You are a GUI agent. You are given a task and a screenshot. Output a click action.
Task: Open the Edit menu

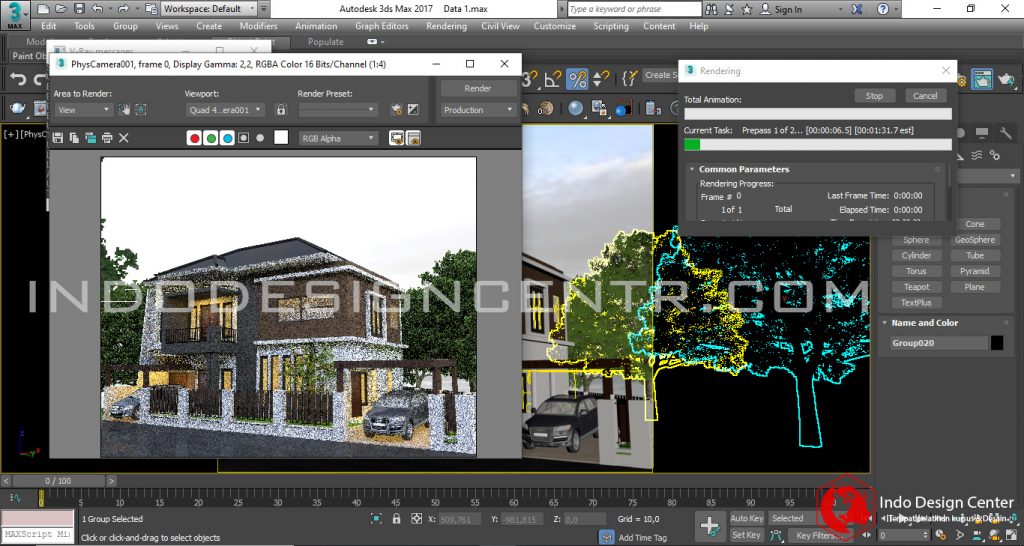[48, 26]
